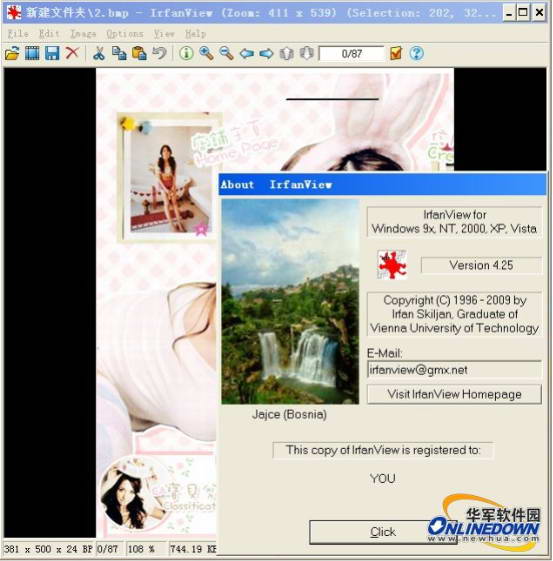Click the Cut scissors icon
Image resolution: width=553 pixels, height=561 pixels.
click(x=99, y=53)
